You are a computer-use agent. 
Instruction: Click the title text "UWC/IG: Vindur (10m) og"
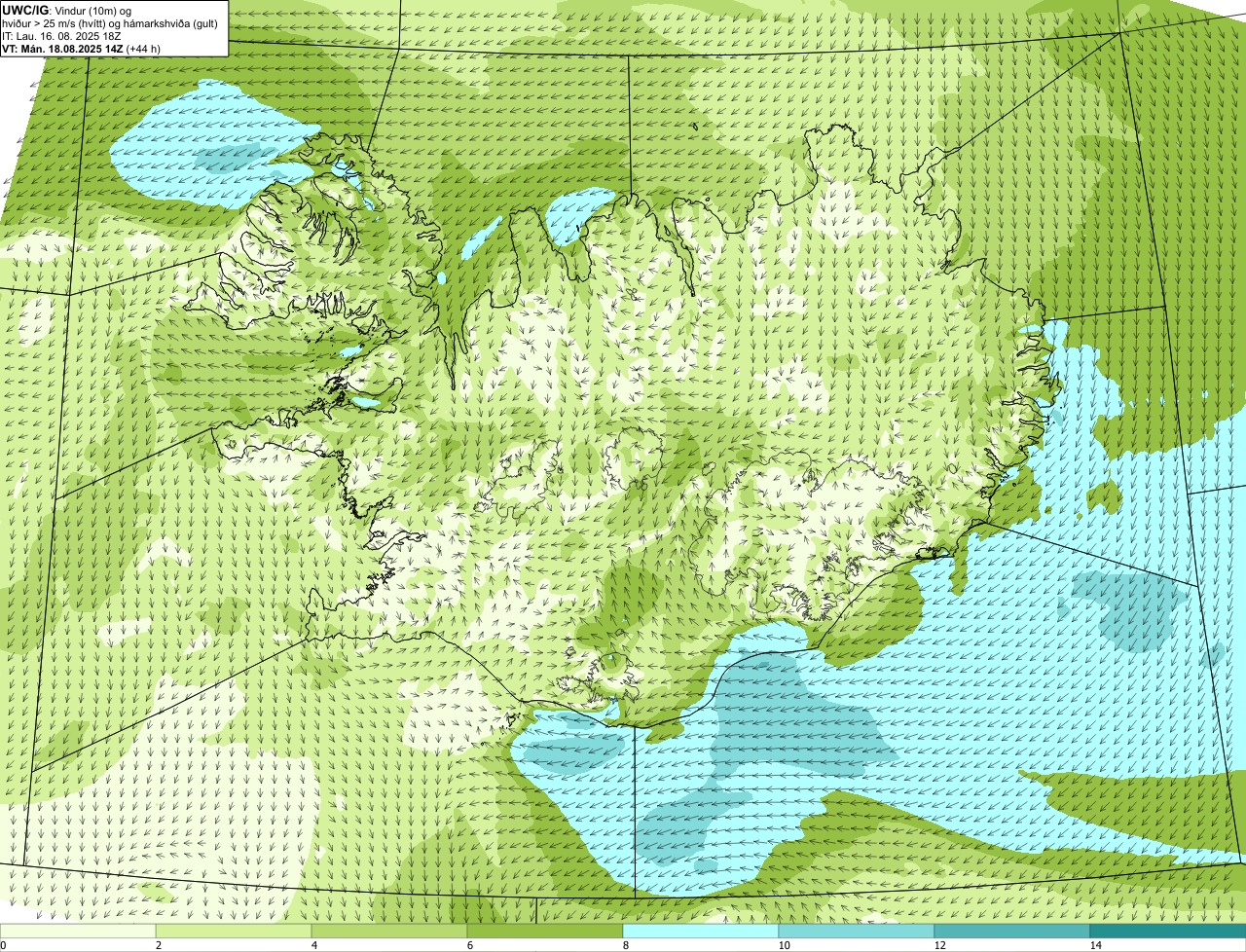pos(66,10)
